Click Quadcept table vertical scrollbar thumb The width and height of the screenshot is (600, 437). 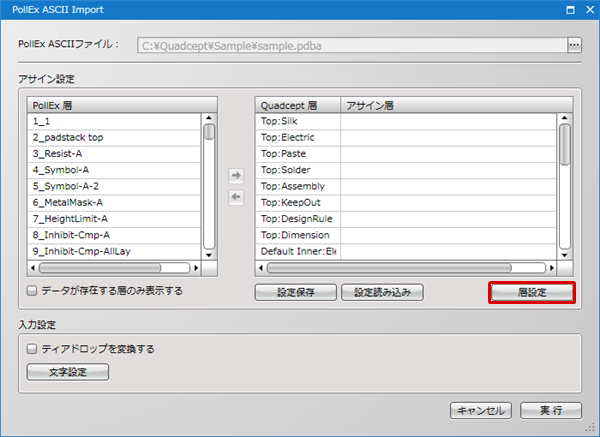click(x=565, y=144)
